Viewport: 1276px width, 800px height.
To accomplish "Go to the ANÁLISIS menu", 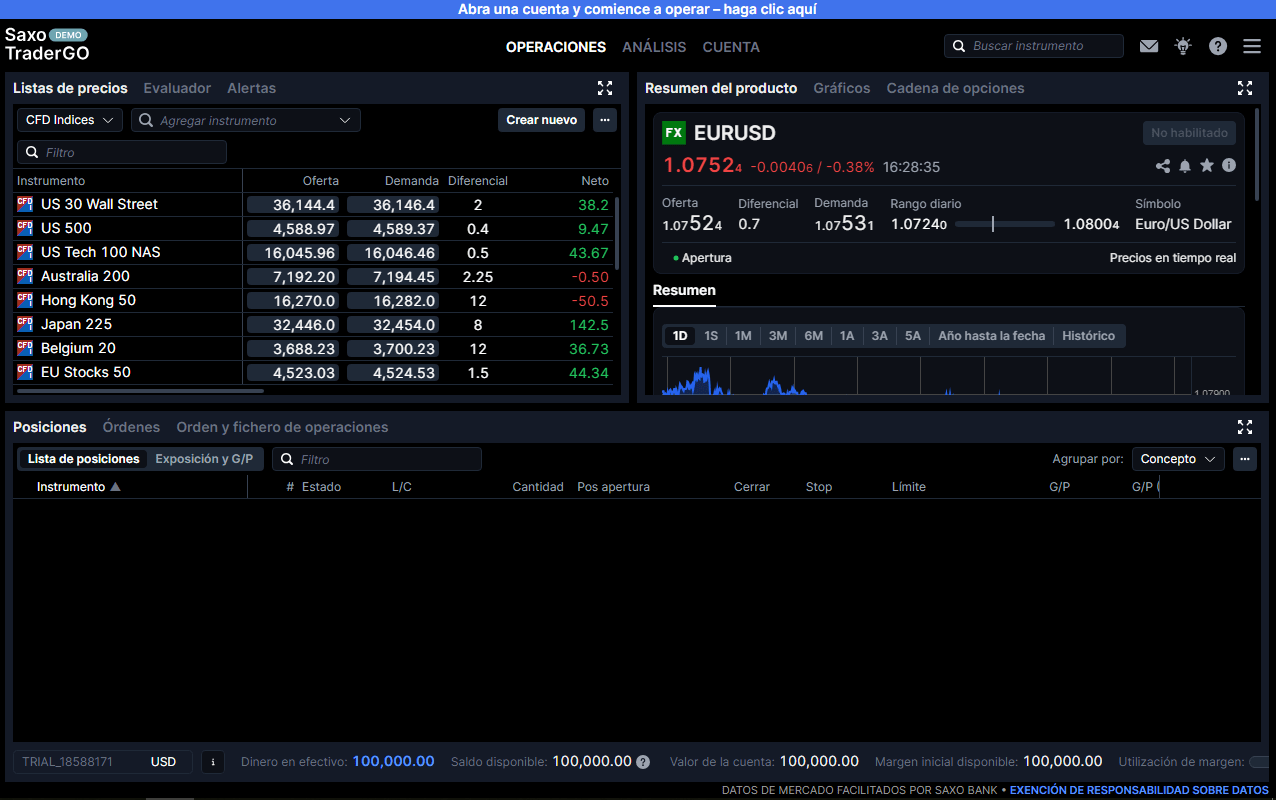I will coord(654,47).
